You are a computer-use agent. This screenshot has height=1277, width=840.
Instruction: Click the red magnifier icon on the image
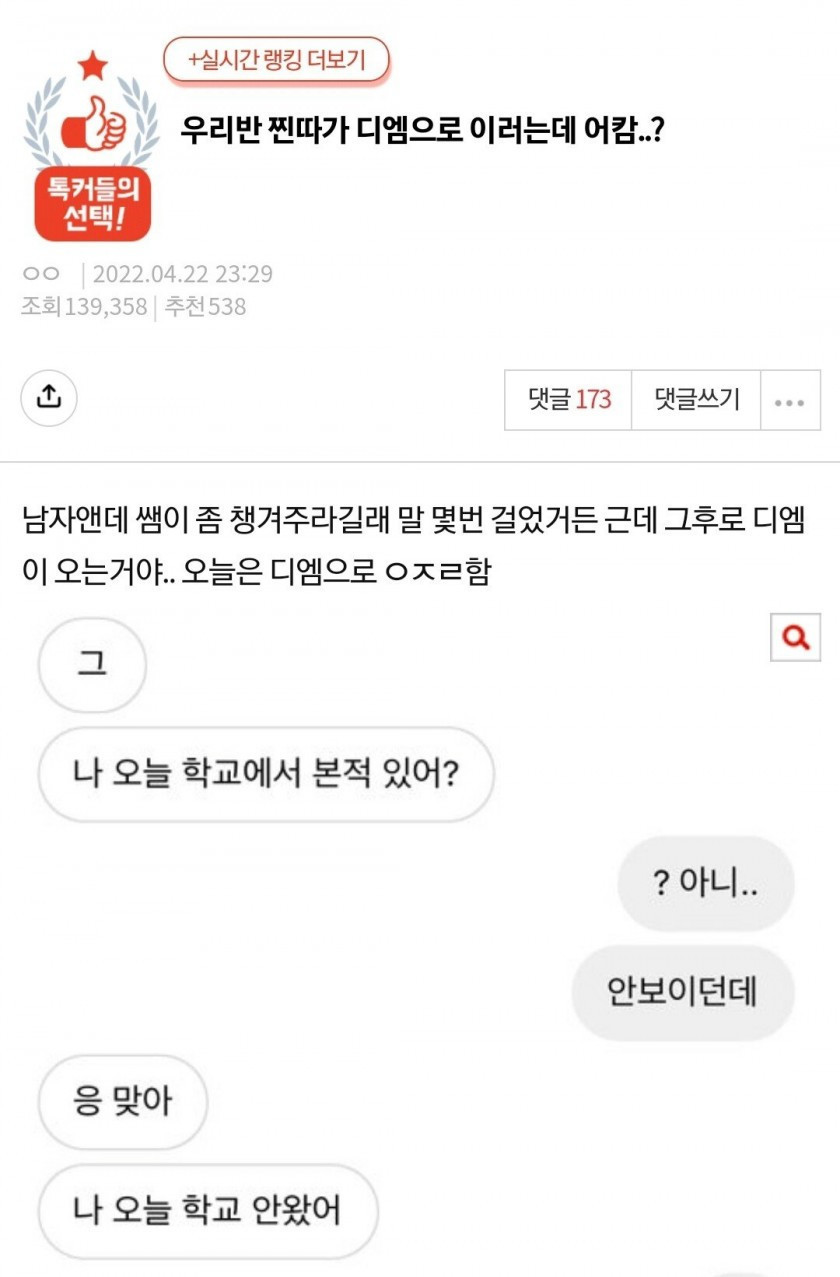point(795,636)
